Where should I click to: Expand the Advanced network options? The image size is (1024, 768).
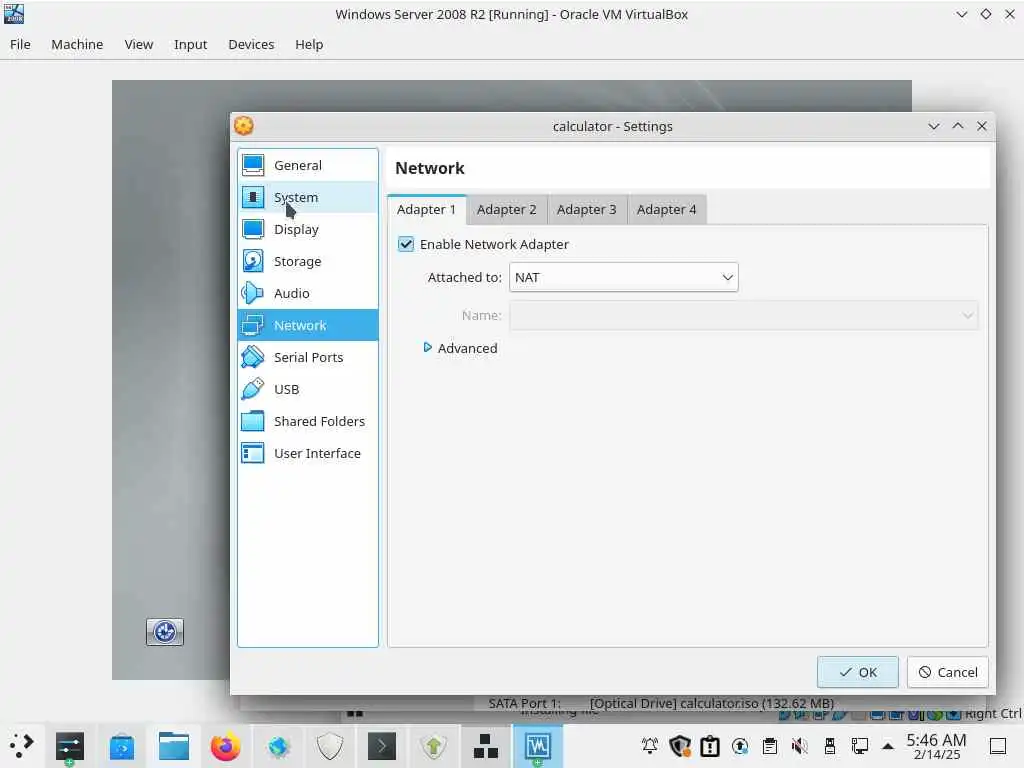(x=460, y=348)
